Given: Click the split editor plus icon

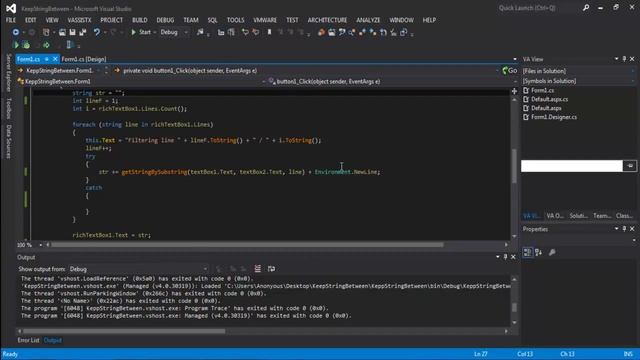Looking at the screenshot, I should [514, 91].
